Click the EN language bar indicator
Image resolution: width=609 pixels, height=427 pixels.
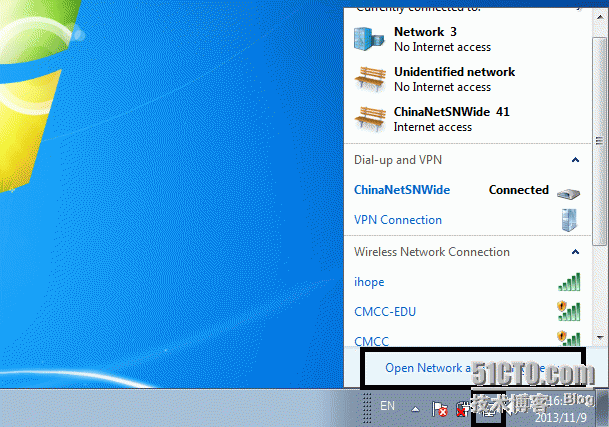click(x=386, y=406)
